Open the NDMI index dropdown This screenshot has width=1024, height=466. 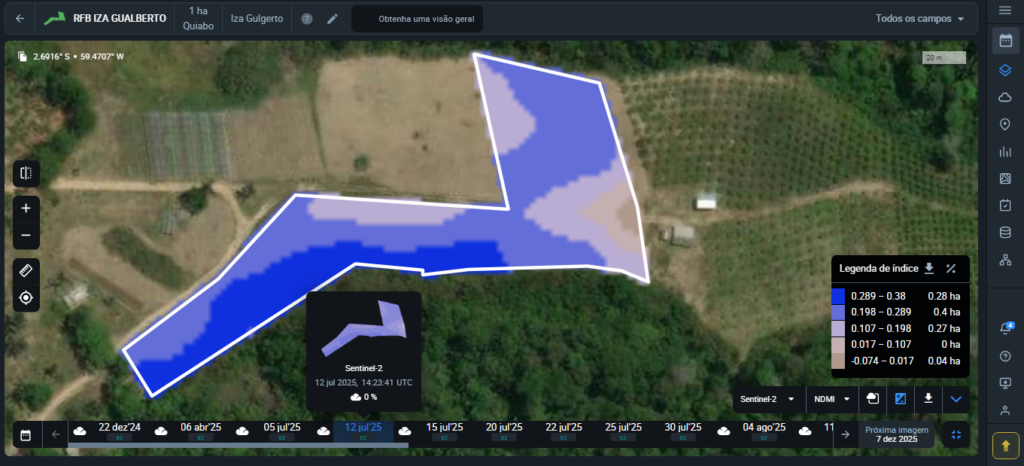click(x=830, y=399)
